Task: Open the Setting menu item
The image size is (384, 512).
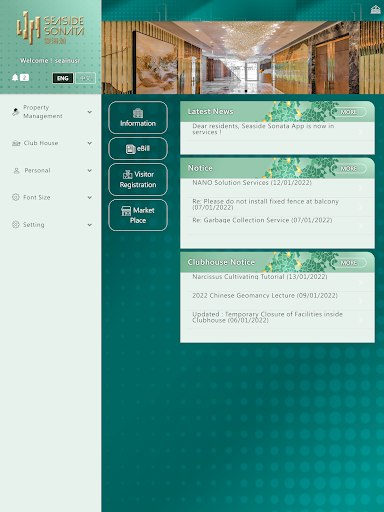Action: [51, 225]
